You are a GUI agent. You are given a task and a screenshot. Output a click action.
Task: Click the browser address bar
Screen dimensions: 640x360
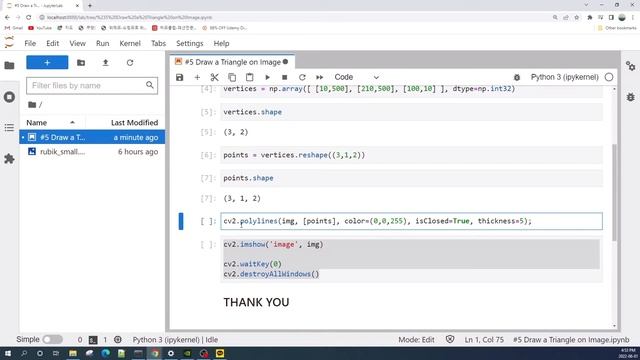pyautogui.click(x=294, y=18)
